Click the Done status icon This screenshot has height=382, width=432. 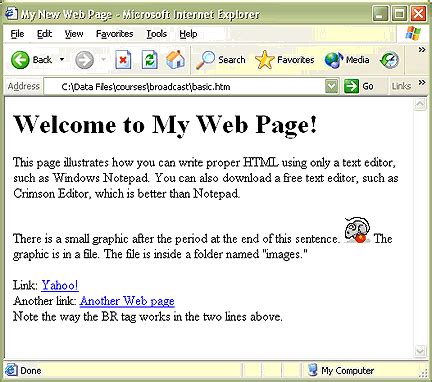[x=11, y=370]
